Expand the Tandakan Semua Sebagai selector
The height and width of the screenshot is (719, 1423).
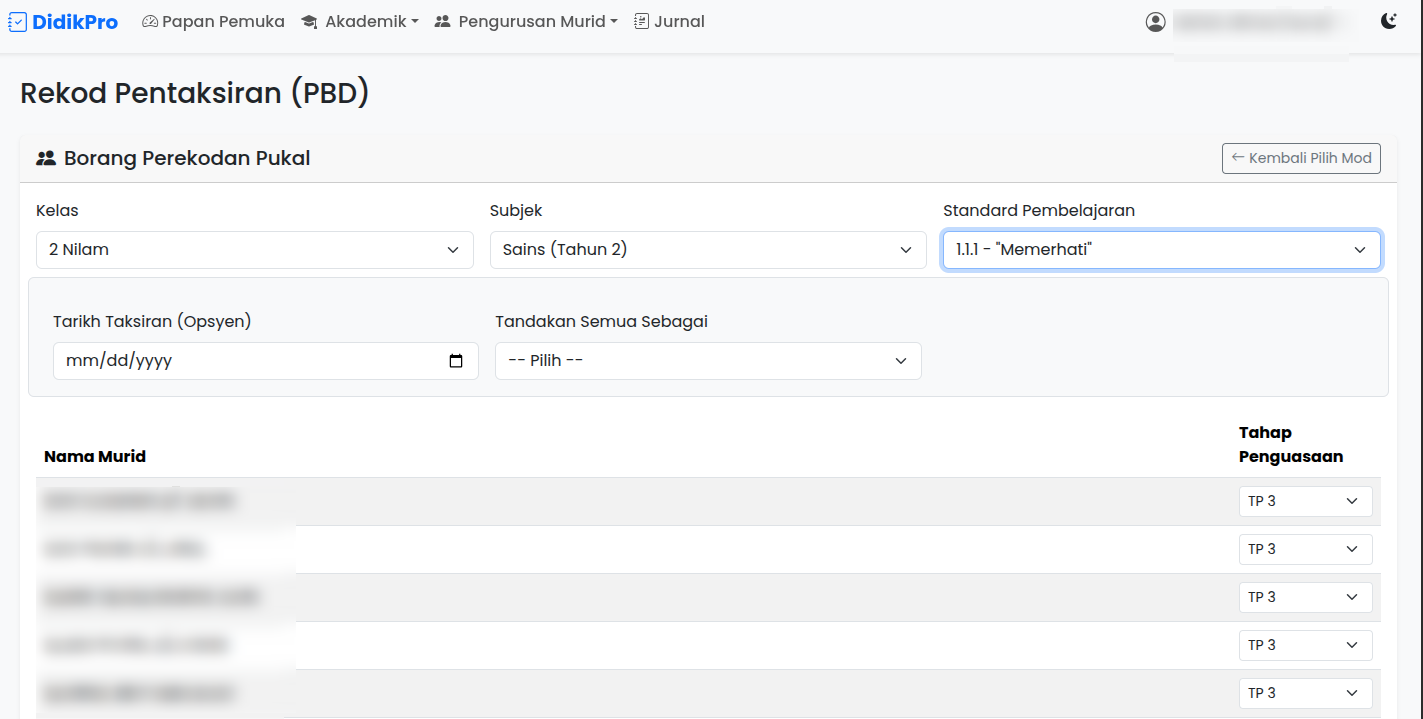(x=708, y=360)
